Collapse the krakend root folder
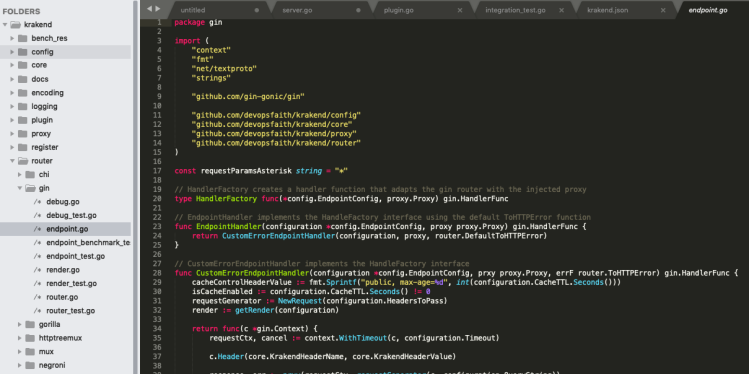This screenshot has height=374, width=749. tap(5, 25)
